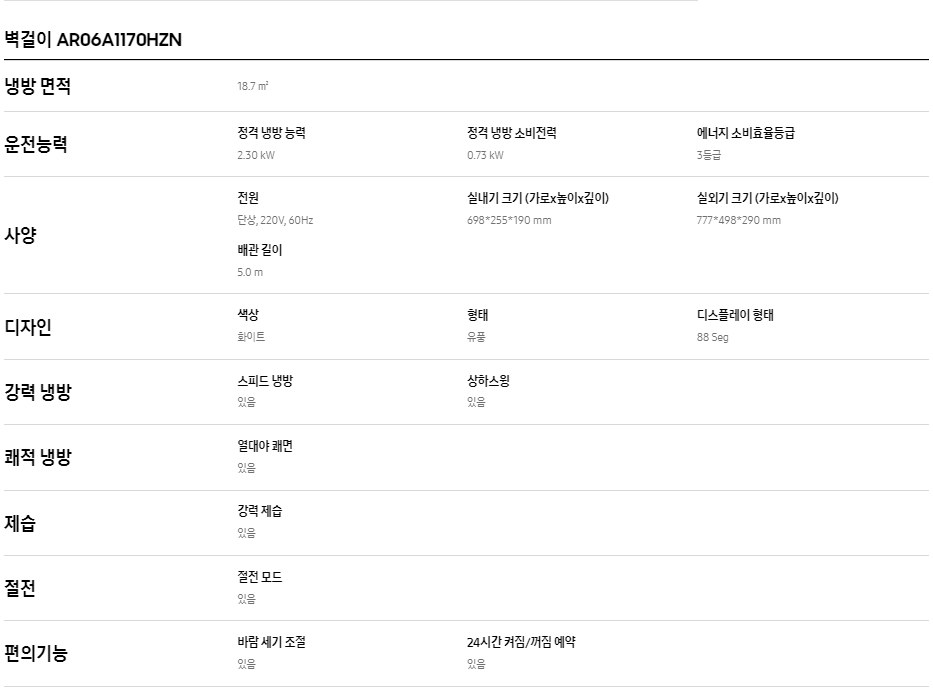Click the outdoor unit size 777*498*290 mm
Screen dimensions: 933x691
click(738, 220)
